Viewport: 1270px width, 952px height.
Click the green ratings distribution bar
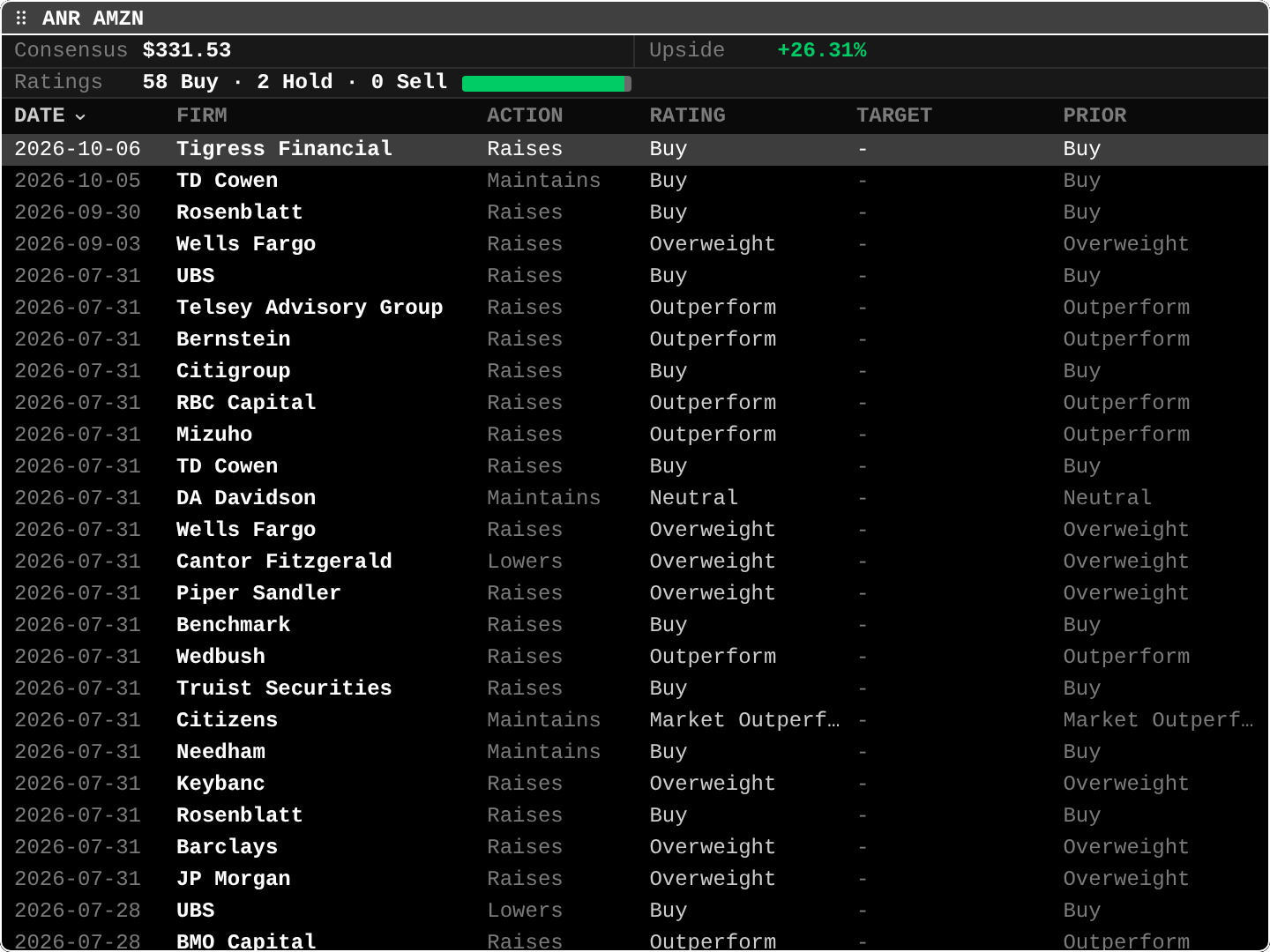coord(547,83)
